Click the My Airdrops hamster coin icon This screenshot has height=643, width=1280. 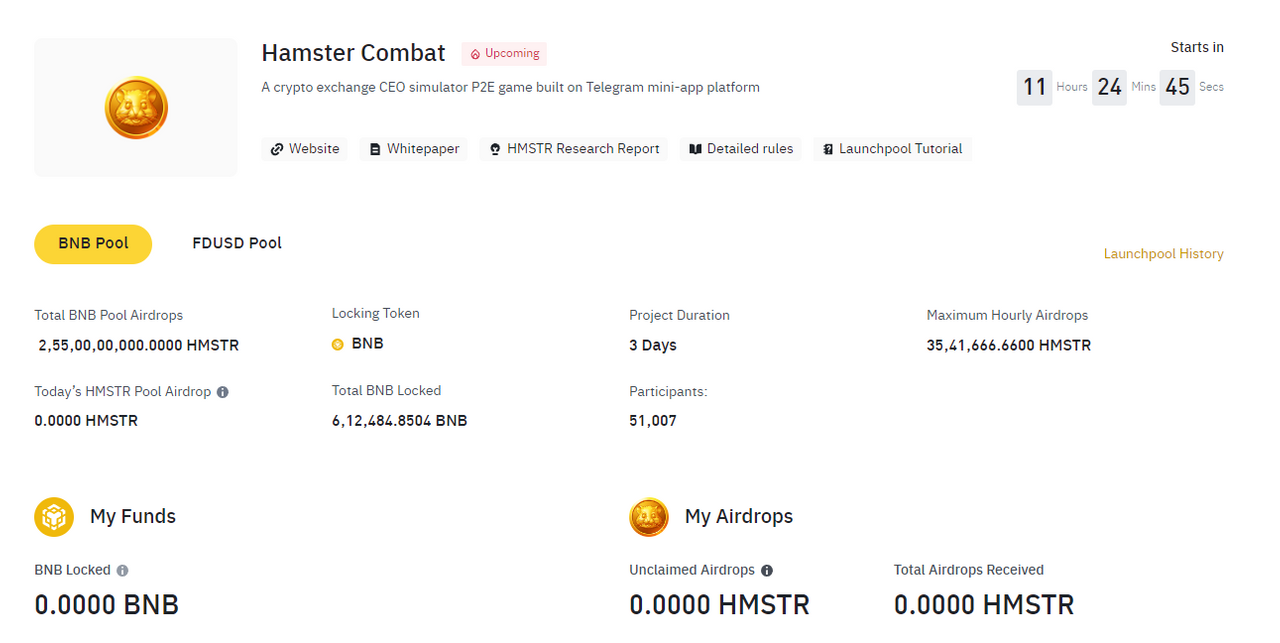point(649,517)
